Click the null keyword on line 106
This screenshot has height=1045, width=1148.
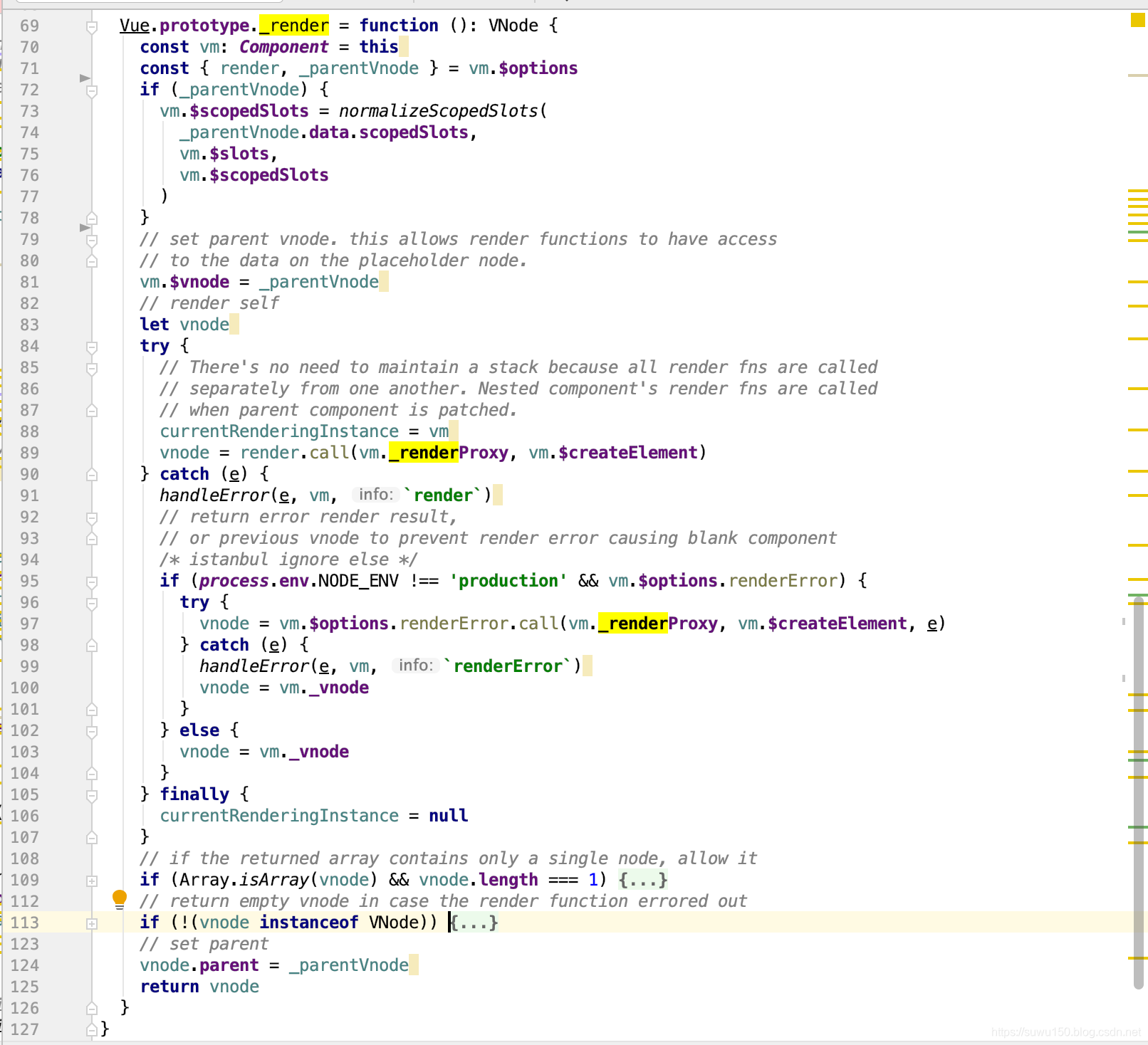(x=449, y=816)
